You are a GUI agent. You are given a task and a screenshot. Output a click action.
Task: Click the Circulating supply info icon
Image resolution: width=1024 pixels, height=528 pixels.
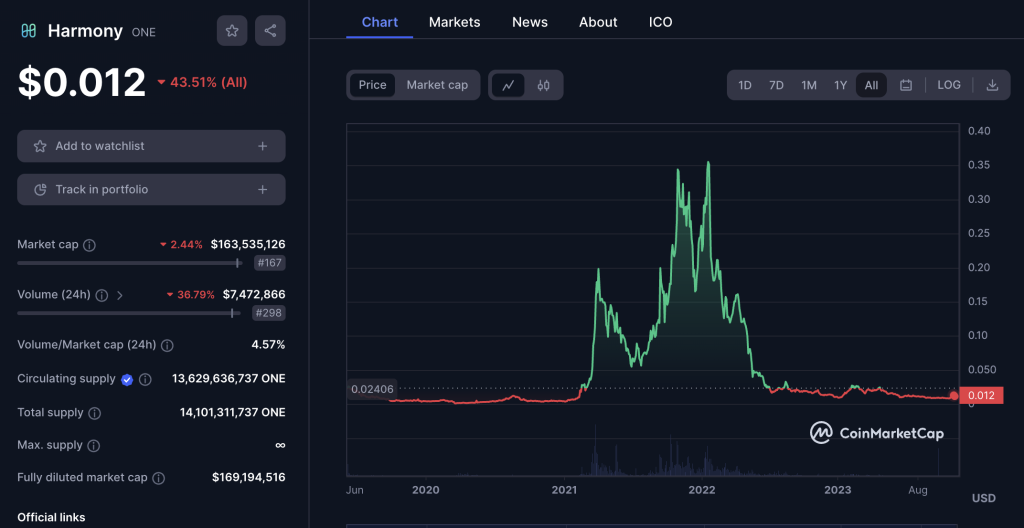[x=146, y=379]
